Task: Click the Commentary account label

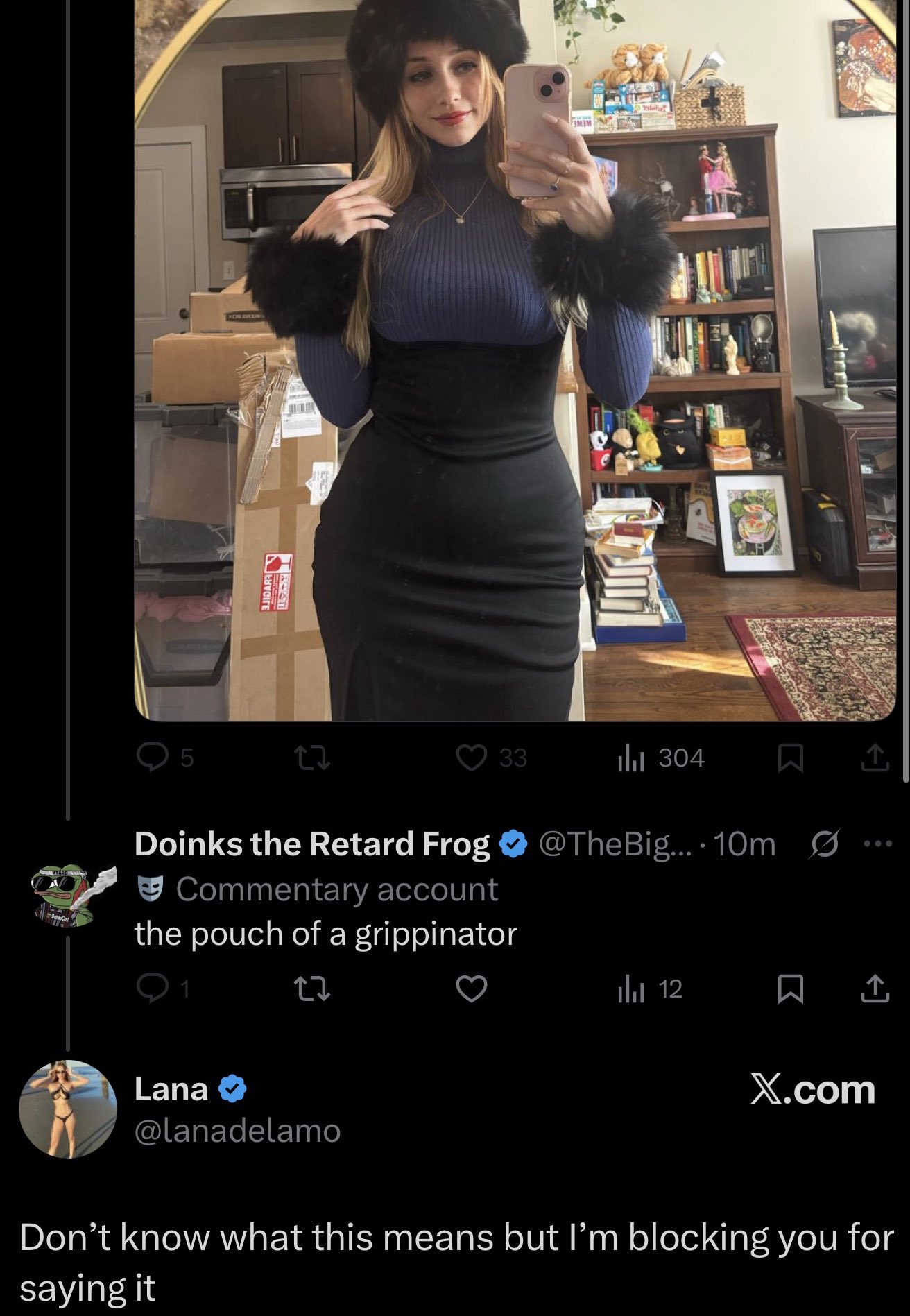Action: click(336, 889)
